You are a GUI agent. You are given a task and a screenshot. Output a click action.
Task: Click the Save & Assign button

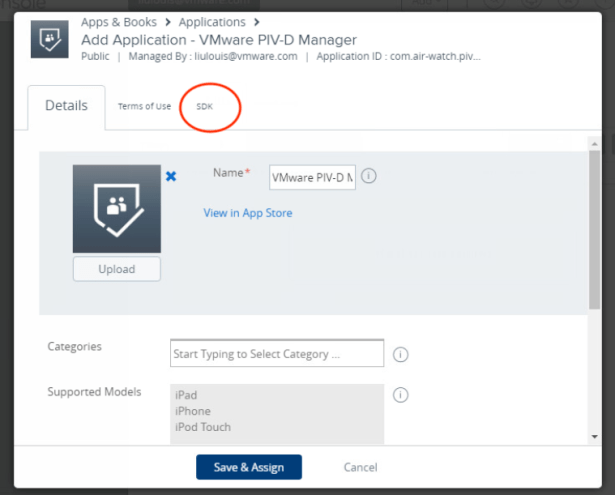(249, 467)
